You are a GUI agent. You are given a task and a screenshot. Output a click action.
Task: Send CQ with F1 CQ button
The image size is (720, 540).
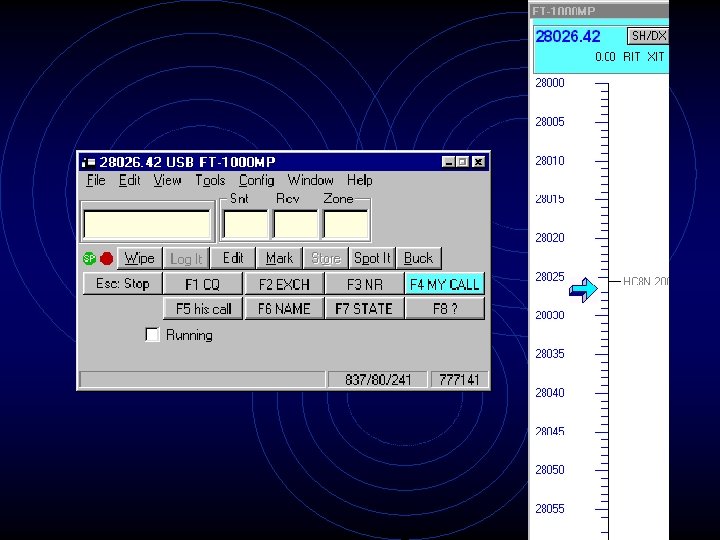202,284
